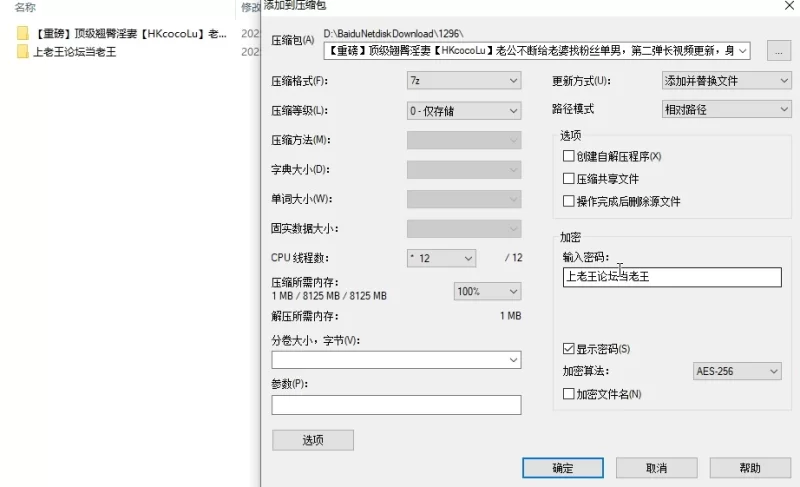Open the CPU 线程数 dropdown

point(441,258)
